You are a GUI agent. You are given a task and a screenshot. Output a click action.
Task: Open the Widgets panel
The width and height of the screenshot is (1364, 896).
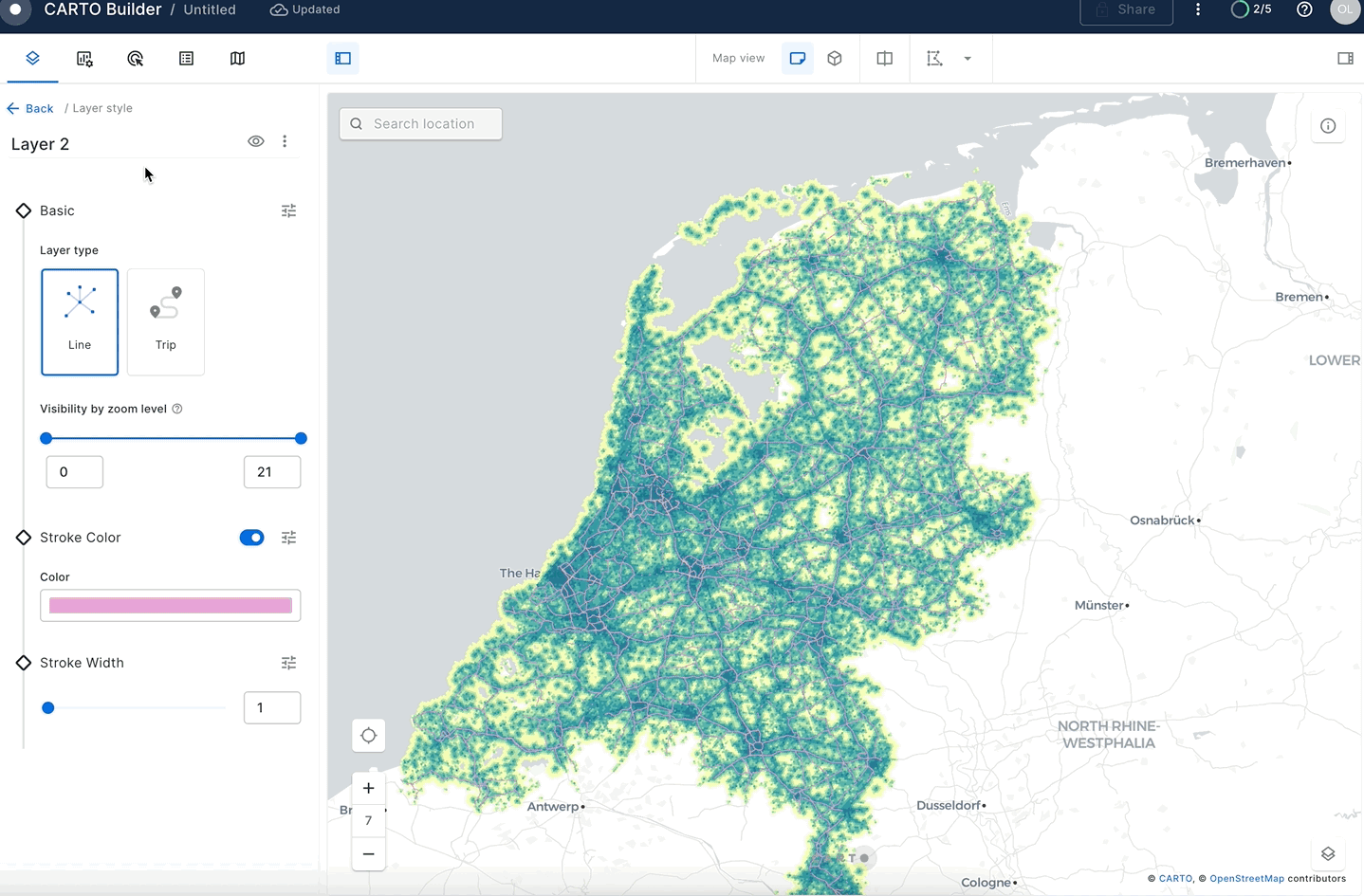click(84, 58)
